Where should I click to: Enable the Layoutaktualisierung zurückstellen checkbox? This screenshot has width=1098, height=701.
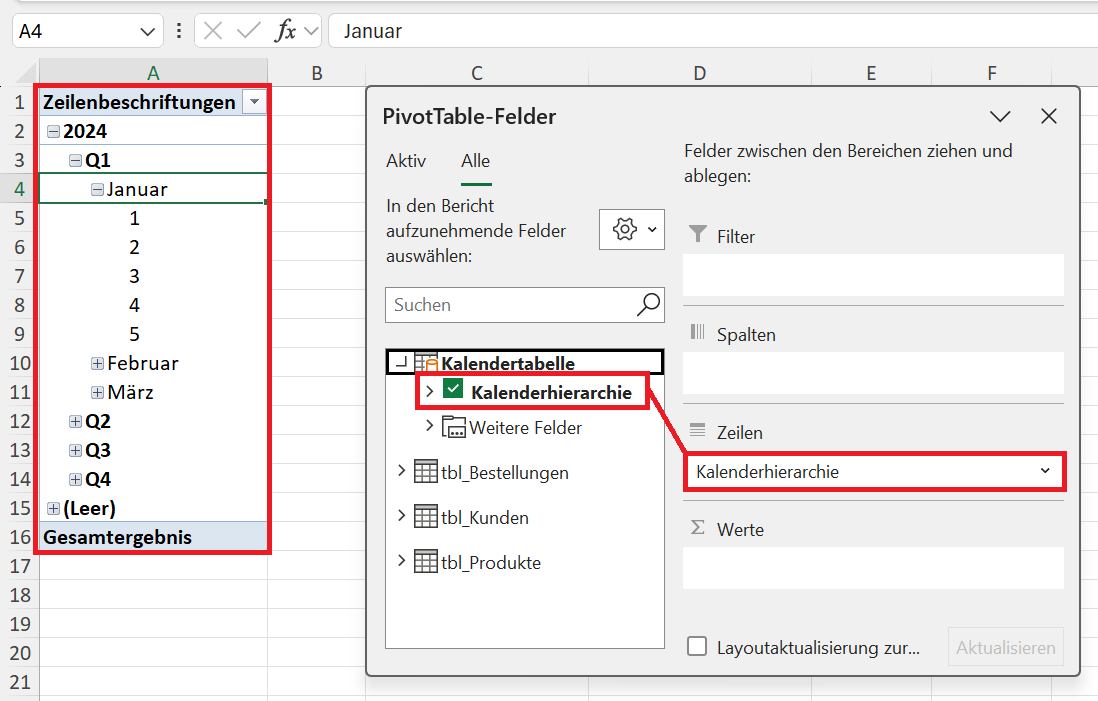tap(697, 646)
